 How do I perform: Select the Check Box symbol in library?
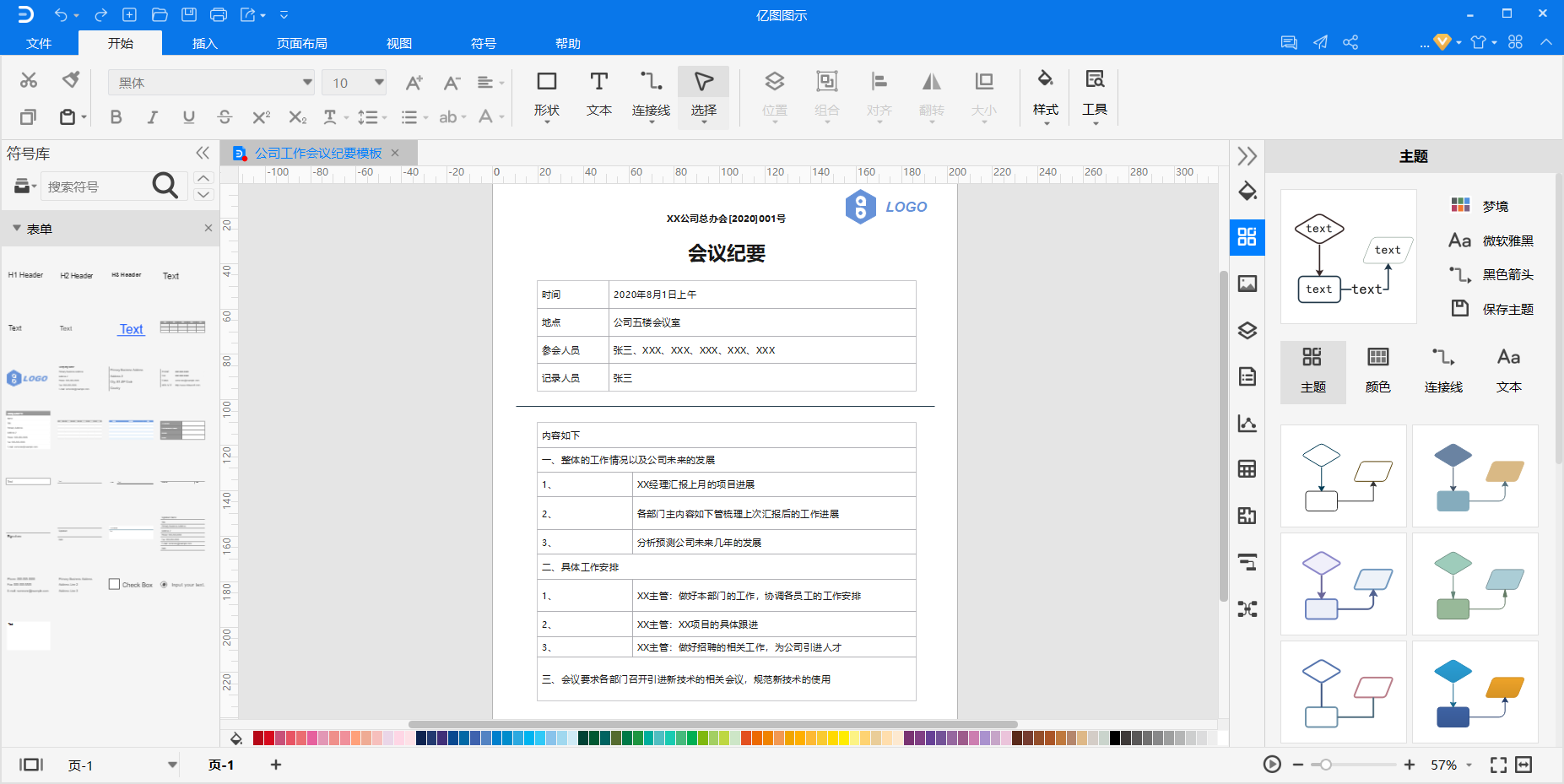(131, 584)
